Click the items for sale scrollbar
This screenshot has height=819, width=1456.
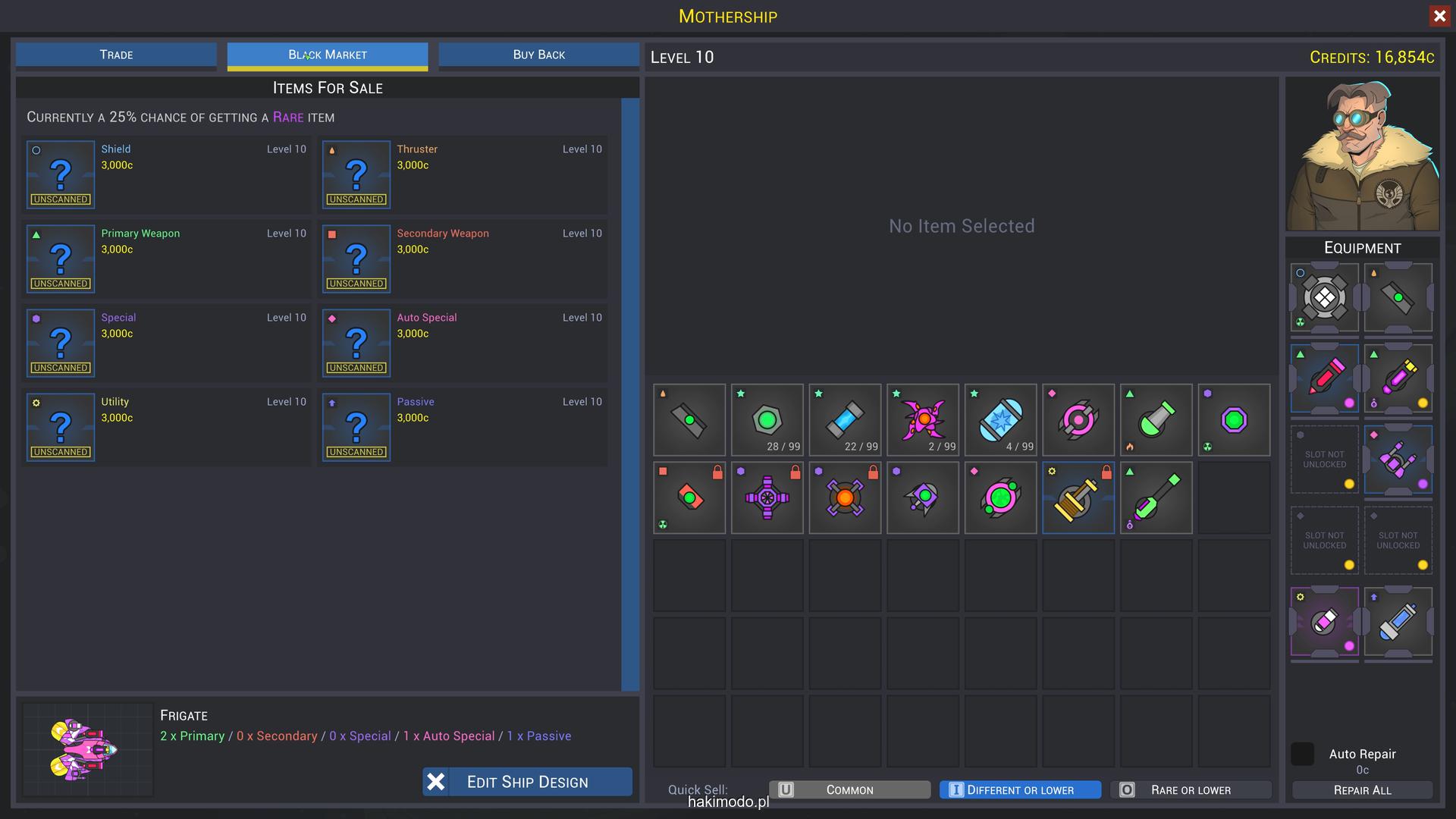(x=629, y=394)
